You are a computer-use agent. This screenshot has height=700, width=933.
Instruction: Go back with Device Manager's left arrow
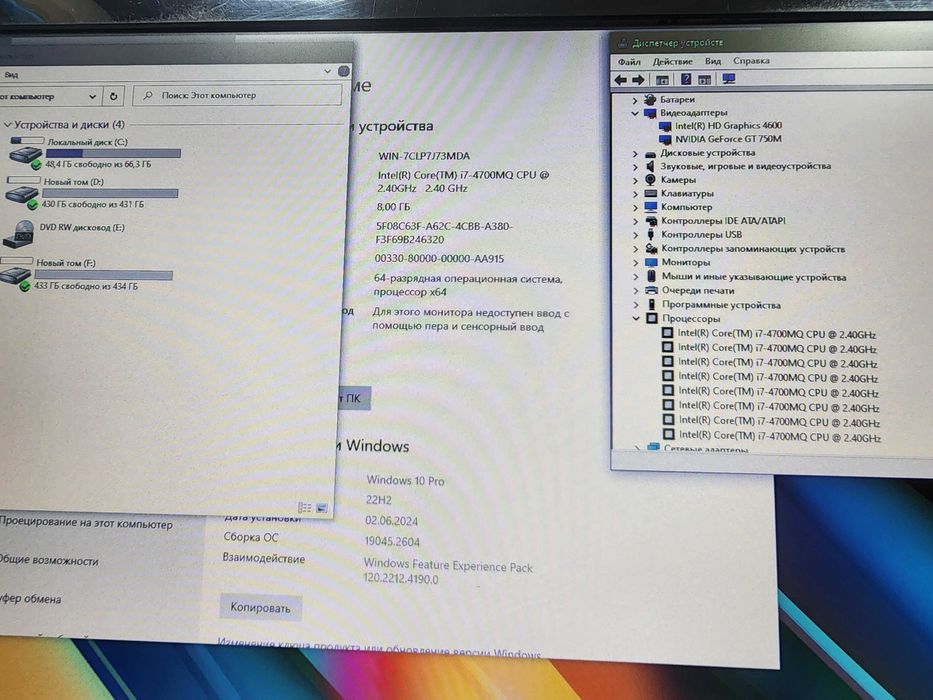click(x=621, y=80)
